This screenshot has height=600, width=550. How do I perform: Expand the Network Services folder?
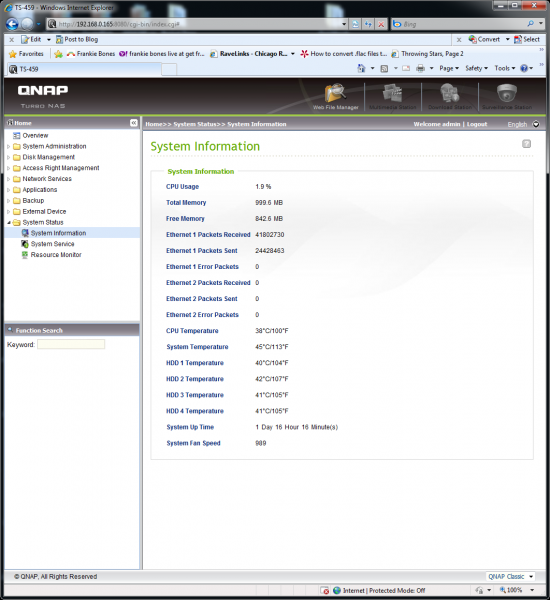(x=8, y=179)
